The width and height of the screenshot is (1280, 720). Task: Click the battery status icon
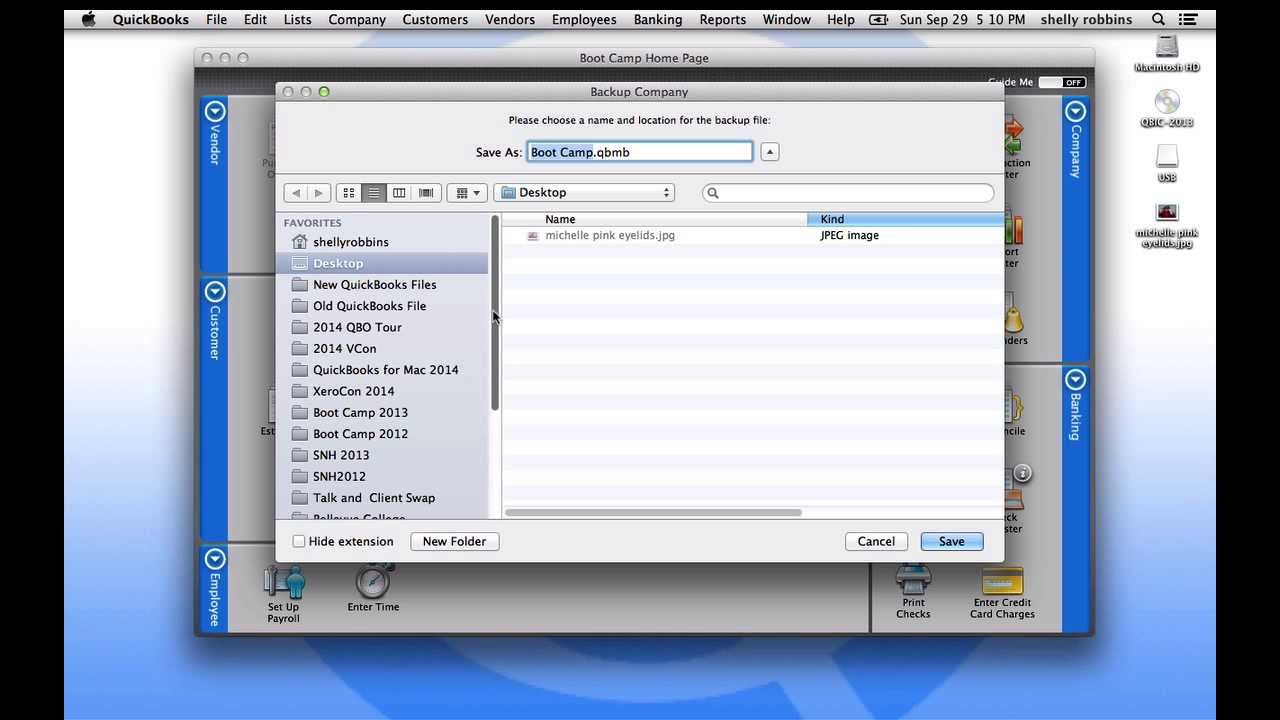[x=879, y=19]
